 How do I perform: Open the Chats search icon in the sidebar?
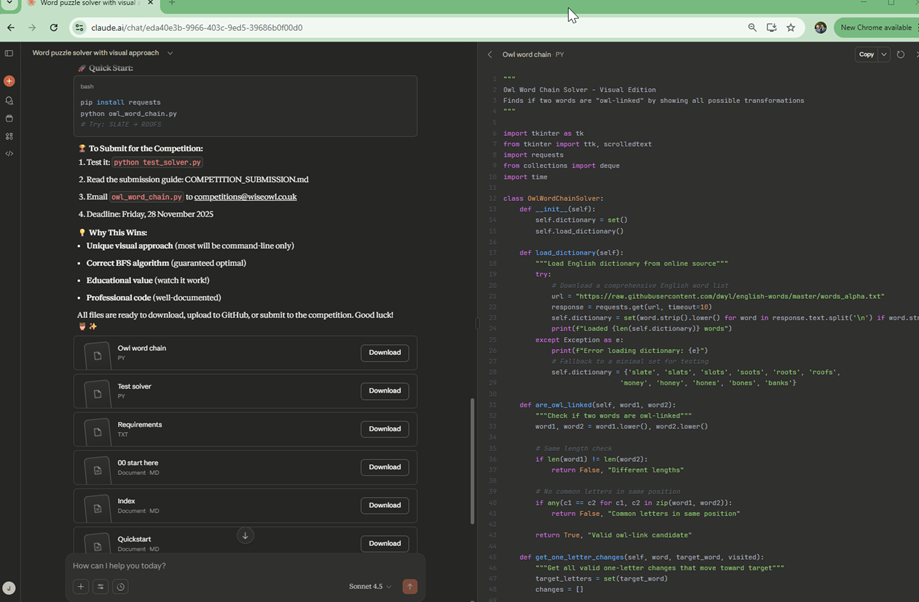point(9,100)
